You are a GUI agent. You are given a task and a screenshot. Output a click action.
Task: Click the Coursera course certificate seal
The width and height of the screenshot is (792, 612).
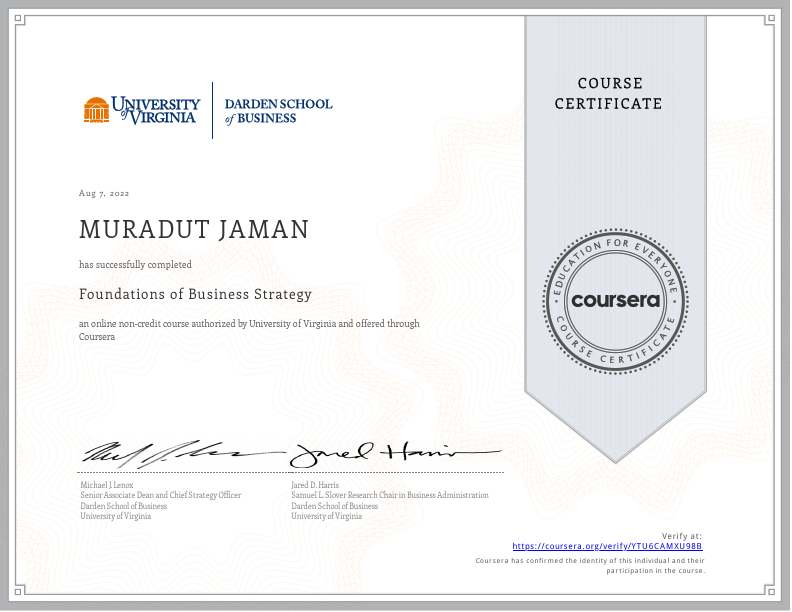click(x=615, y=301)
